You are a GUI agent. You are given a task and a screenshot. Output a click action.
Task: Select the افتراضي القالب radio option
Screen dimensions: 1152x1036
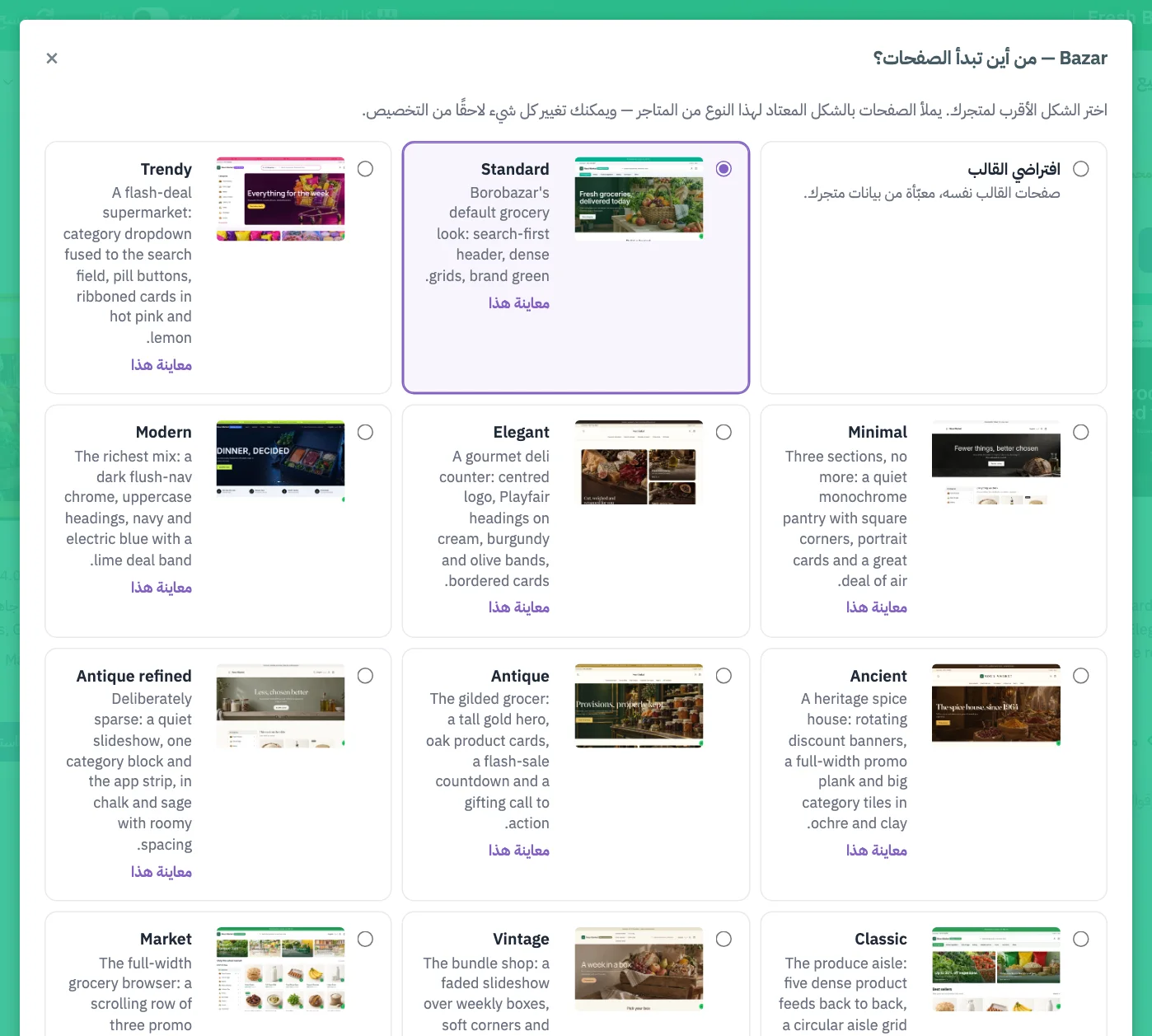click(1081, 169)
